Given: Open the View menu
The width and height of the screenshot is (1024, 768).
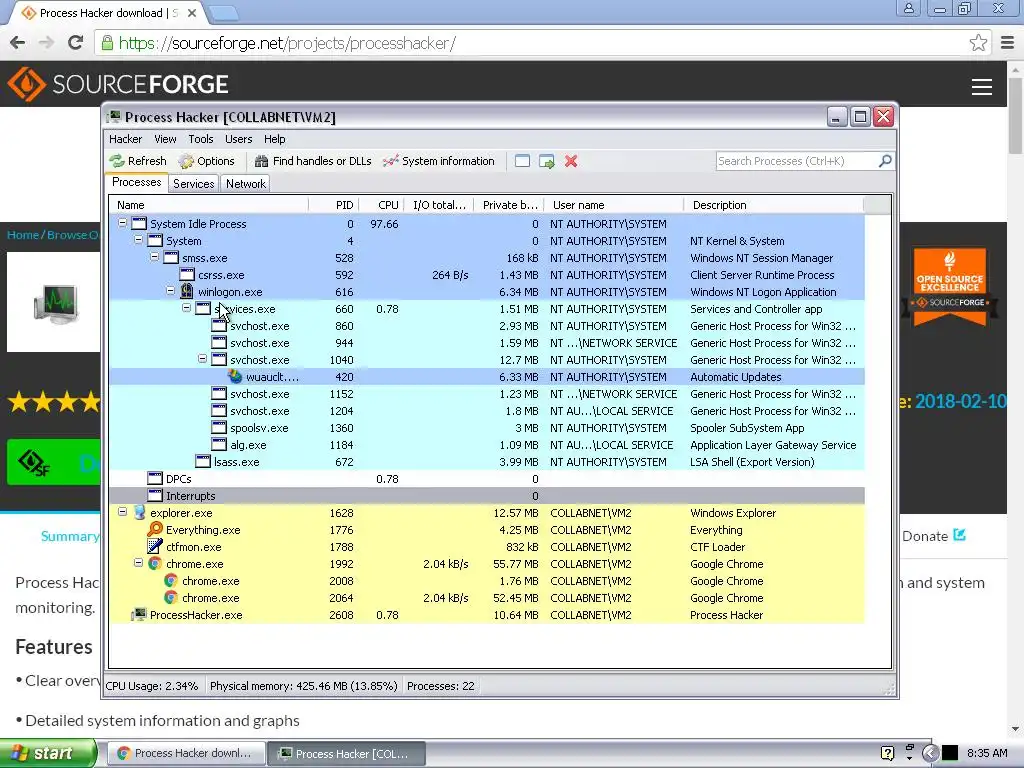Looking at the screenshot, I should 165,139.
